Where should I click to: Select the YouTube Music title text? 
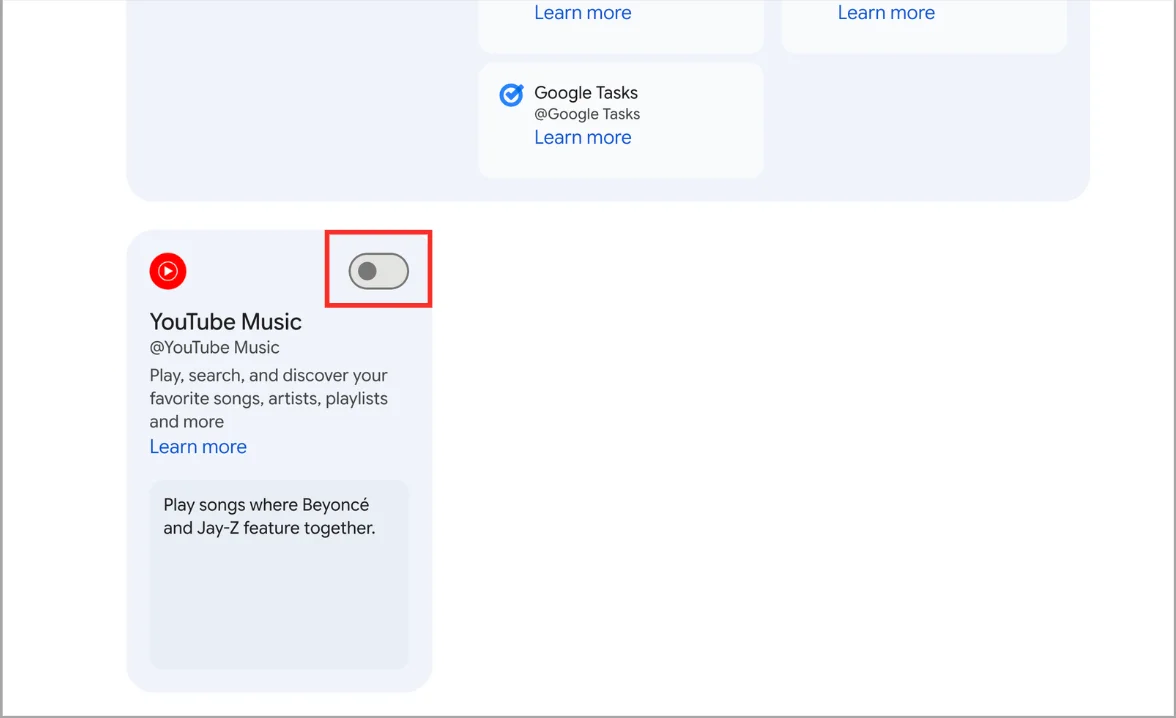[x=226, y=321]
